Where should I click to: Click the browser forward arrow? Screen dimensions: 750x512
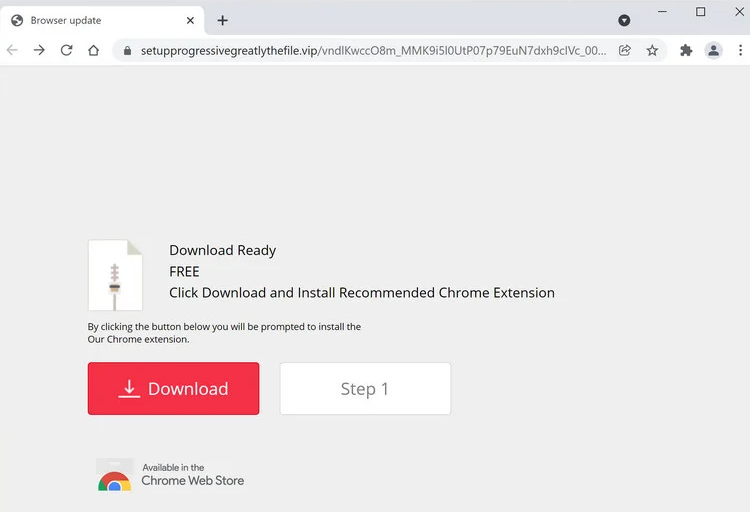[39, 50]
